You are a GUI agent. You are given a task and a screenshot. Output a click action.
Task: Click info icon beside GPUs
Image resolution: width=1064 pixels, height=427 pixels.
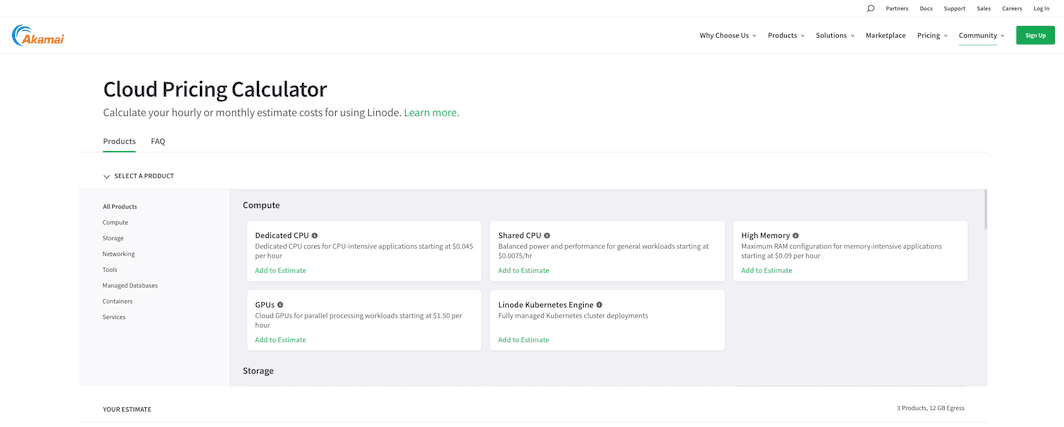click(280, 305)
